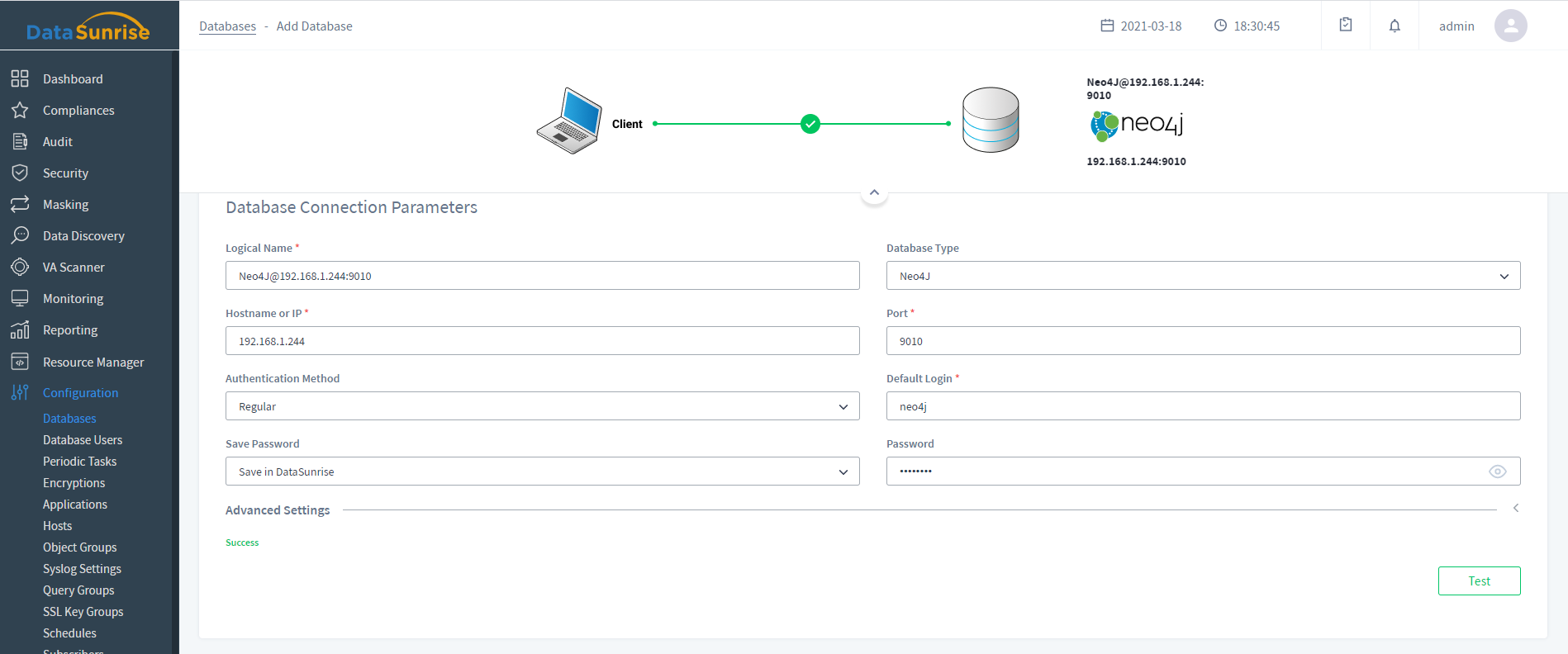The height and width of the screenshot is (654, 1568).
Task: Open the notifications bell icon
Action: pos(1395,26)
